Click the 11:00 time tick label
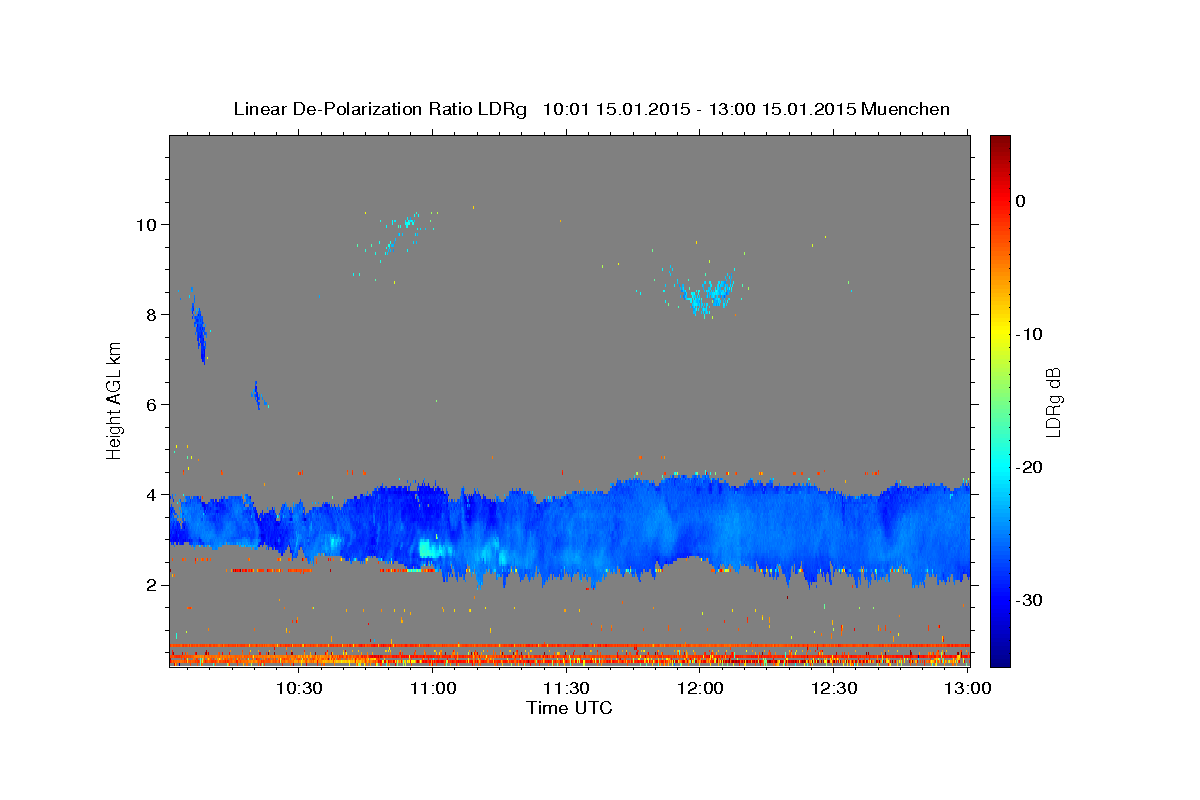This screenshot has height=800, width=1200. [x=434, y=688]
